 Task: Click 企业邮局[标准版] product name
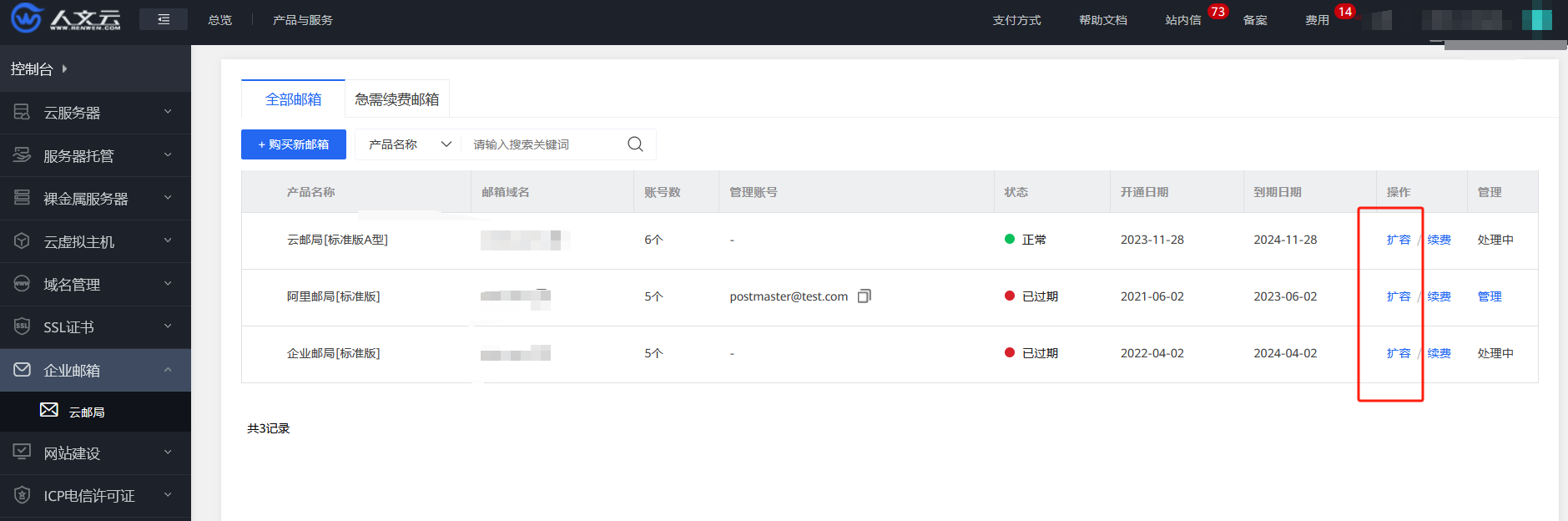pos(333,353)
